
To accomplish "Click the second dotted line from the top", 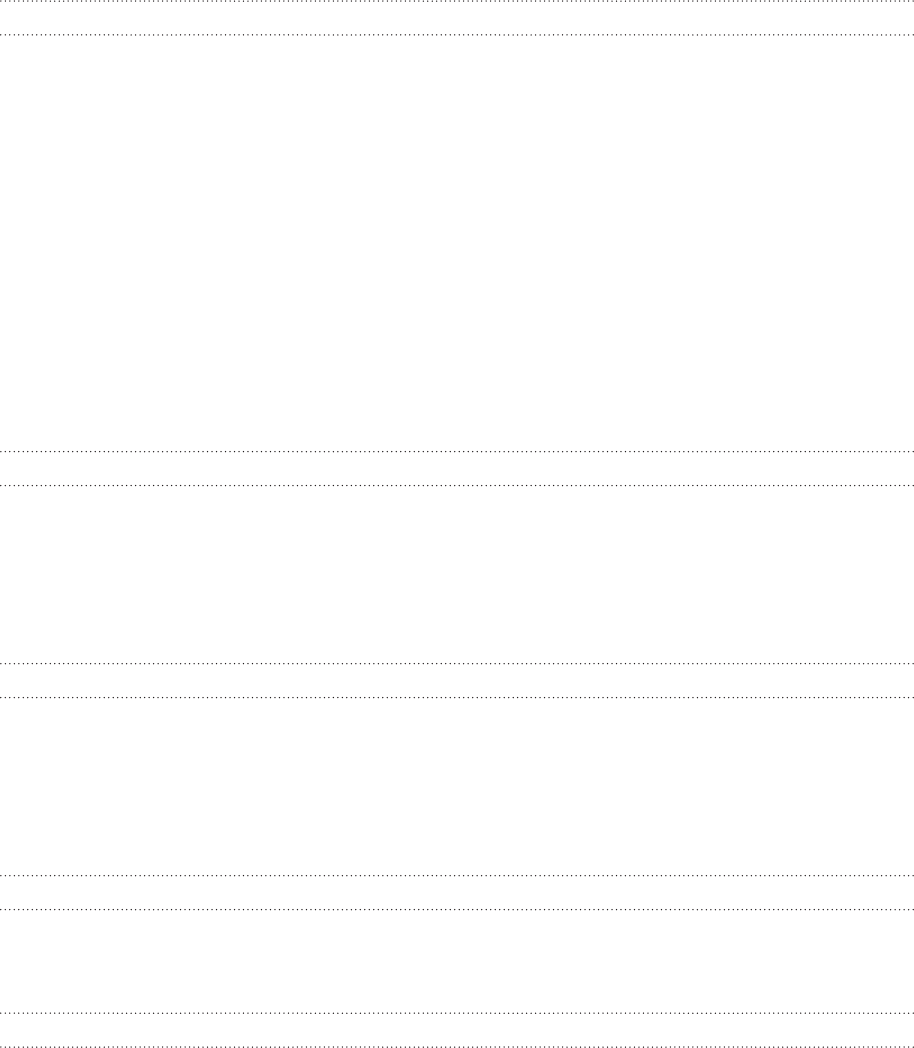I will click(457, 34).
